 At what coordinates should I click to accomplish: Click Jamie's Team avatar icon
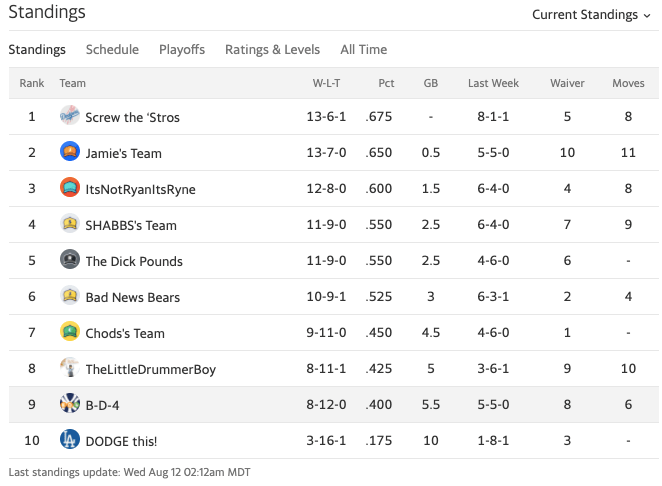pos(70,152)
